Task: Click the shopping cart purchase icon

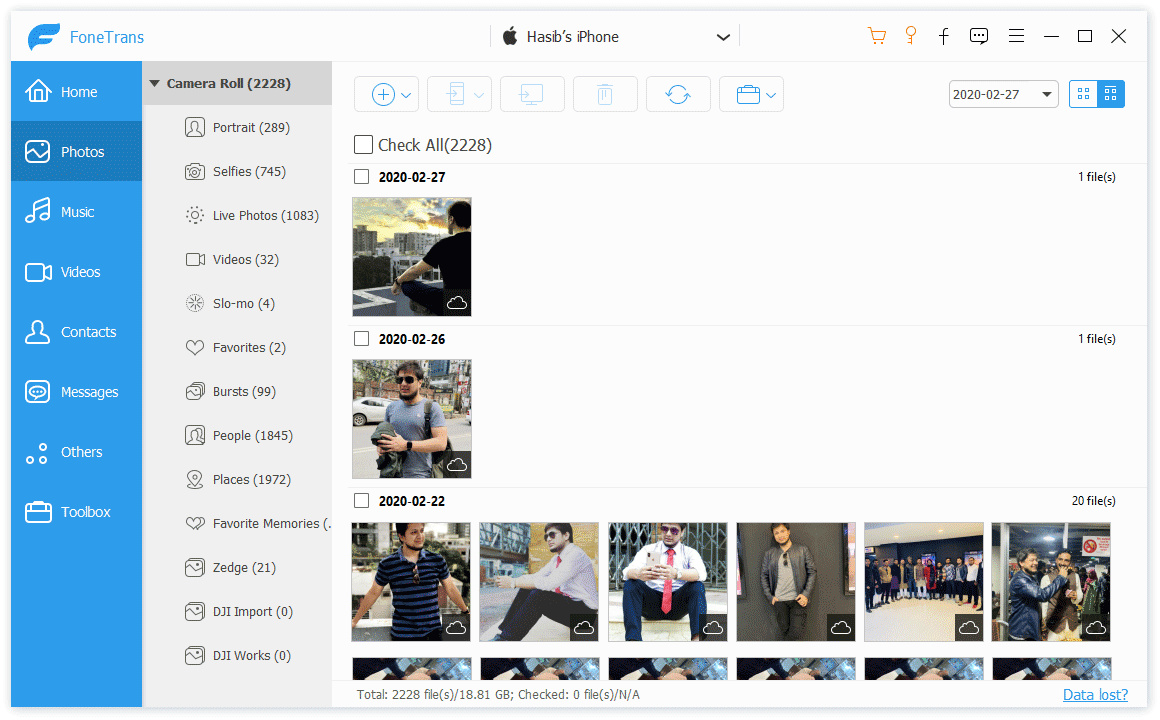Action: click(x=877, y=35)
